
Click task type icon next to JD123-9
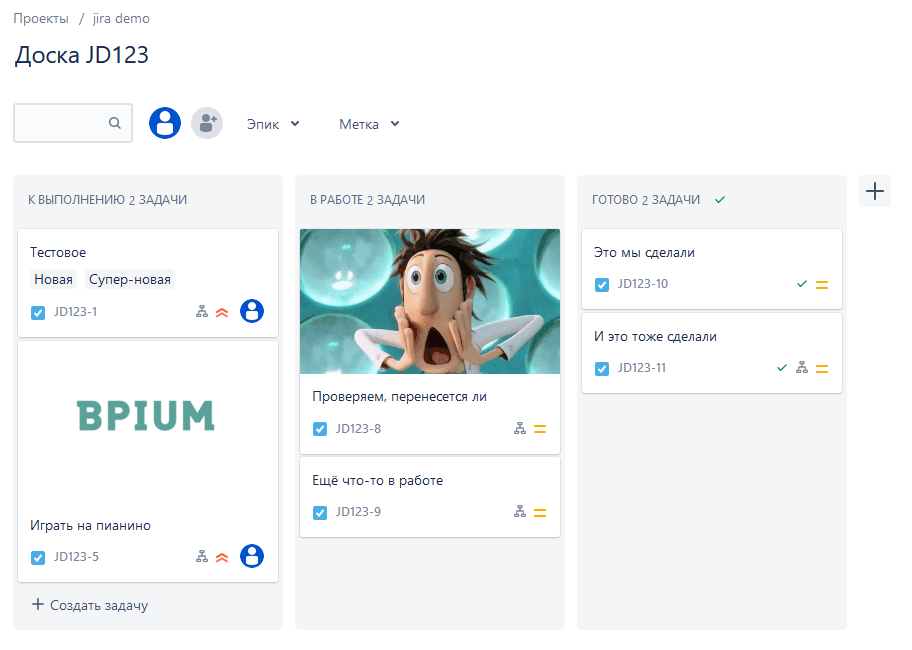[x=320, y=512]
